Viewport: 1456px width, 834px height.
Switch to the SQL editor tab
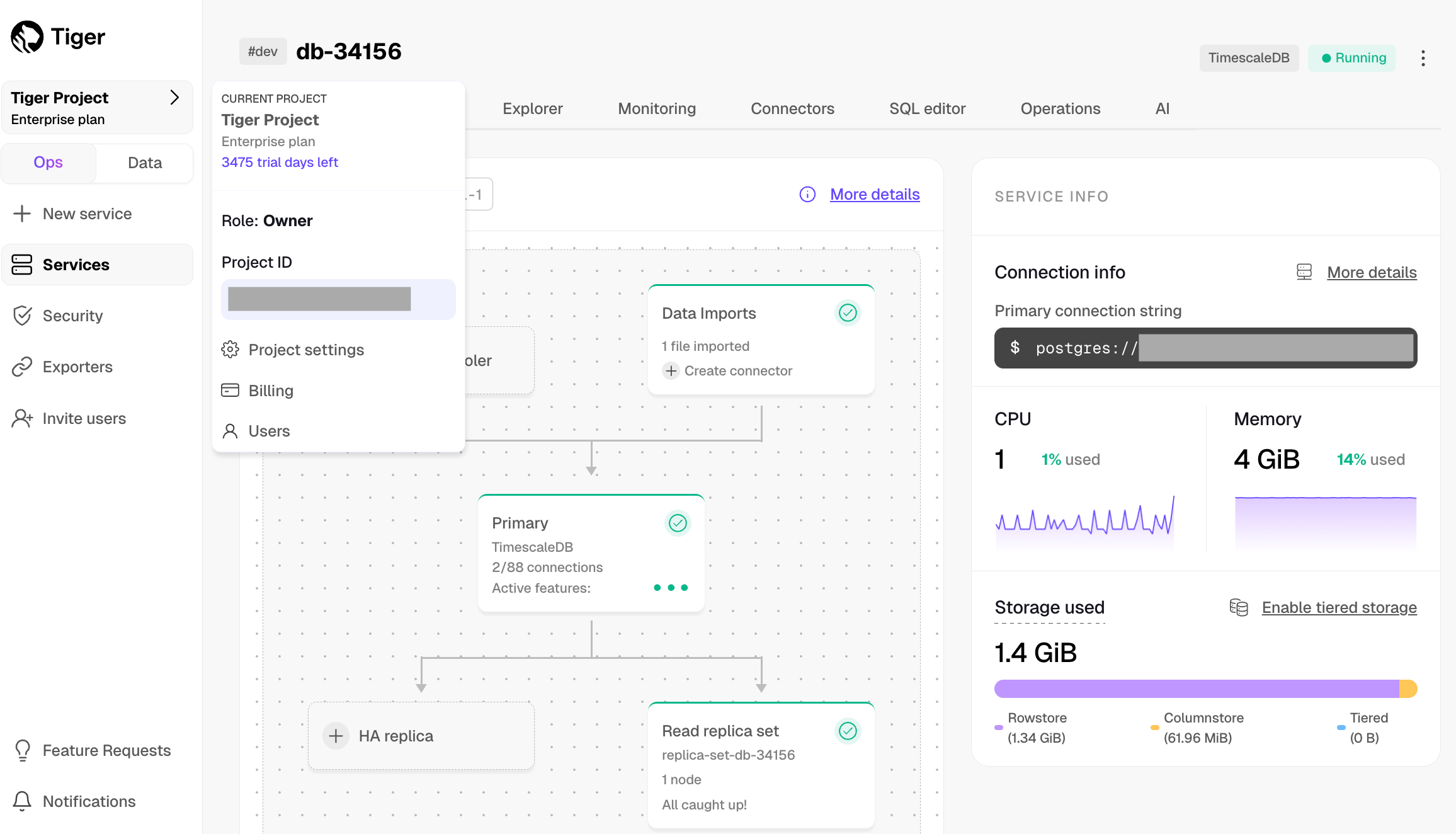(927, 108)
